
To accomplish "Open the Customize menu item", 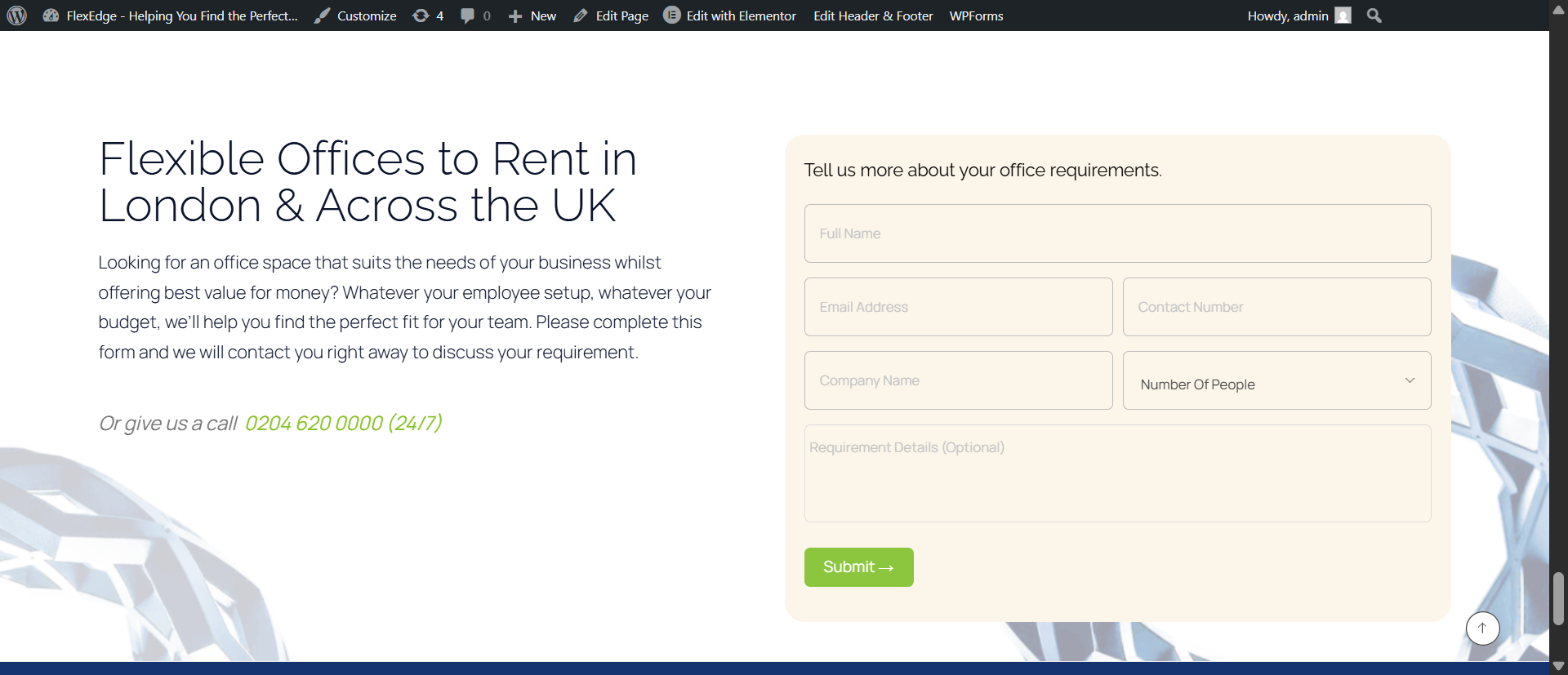I will (x=356, y=16).
